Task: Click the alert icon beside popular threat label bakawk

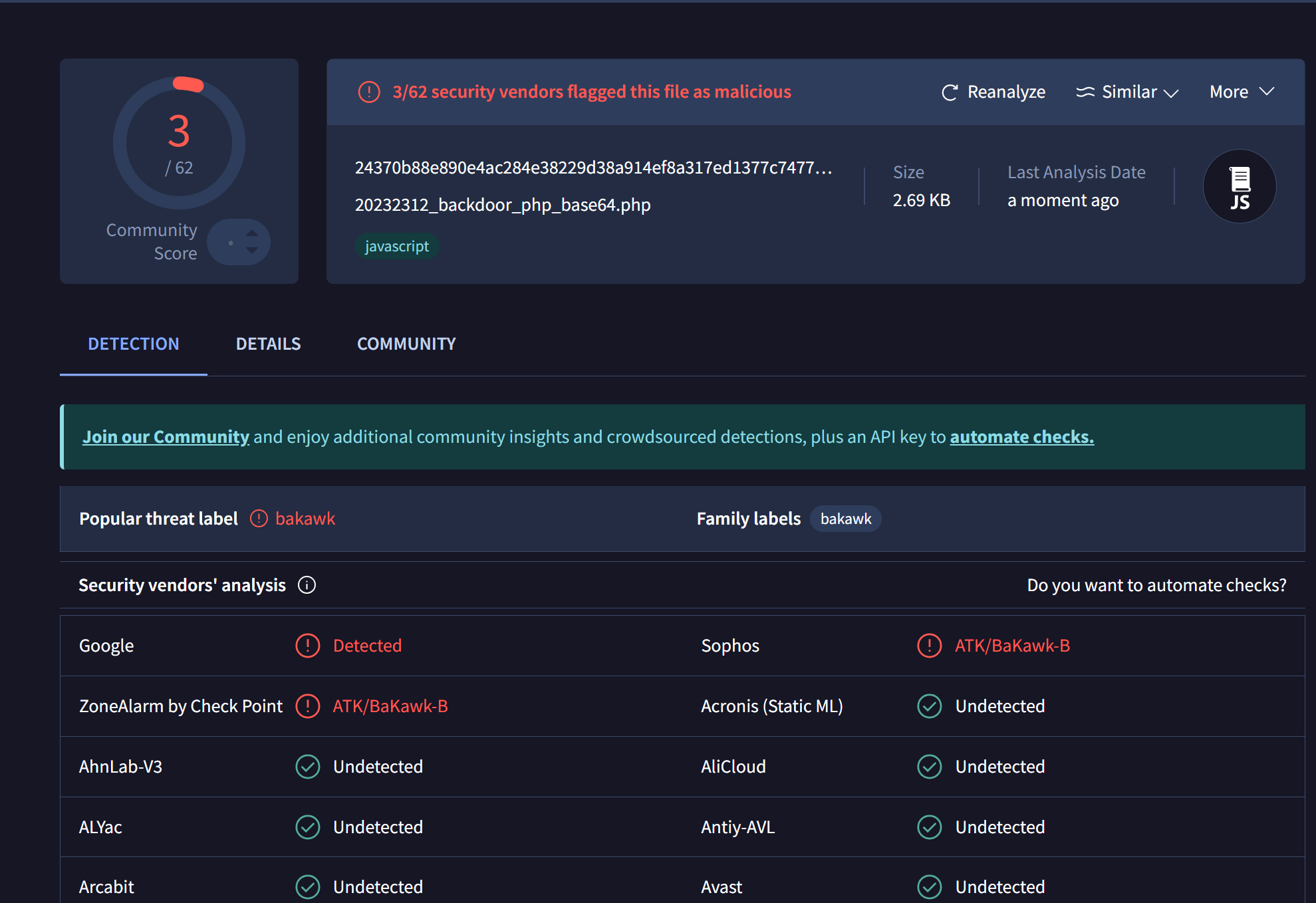Action: point(259,519)
